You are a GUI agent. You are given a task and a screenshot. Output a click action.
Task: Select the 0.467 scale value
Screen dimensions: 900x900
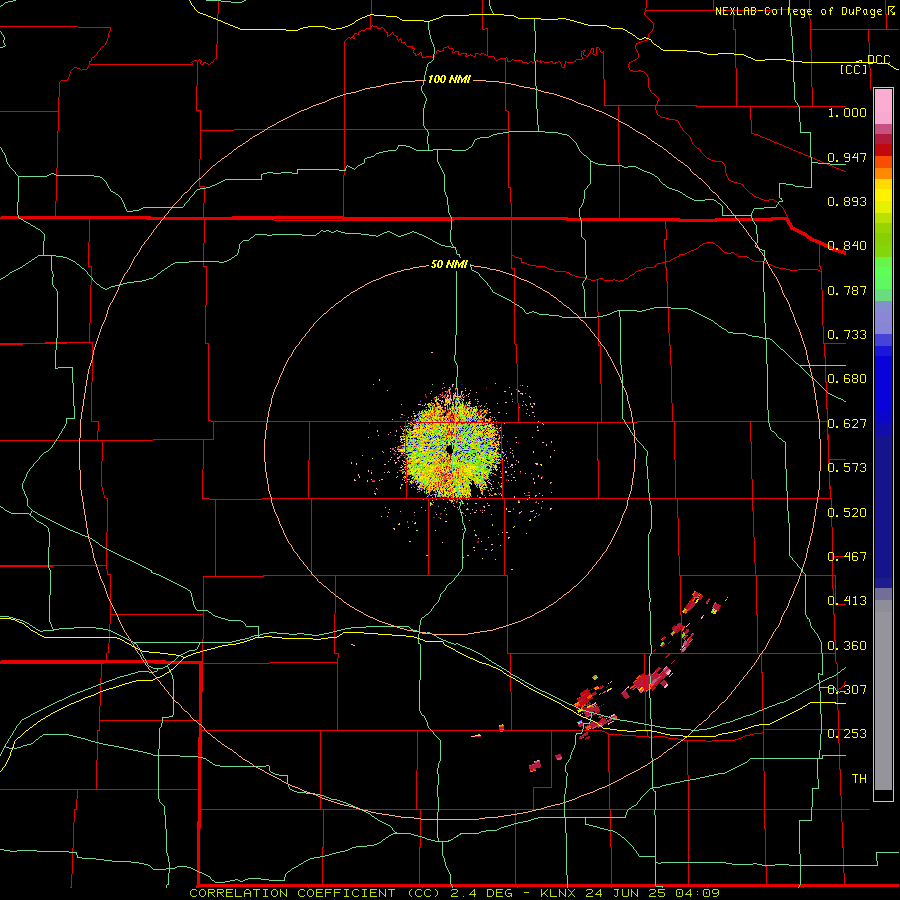click(x=847, y=557)
